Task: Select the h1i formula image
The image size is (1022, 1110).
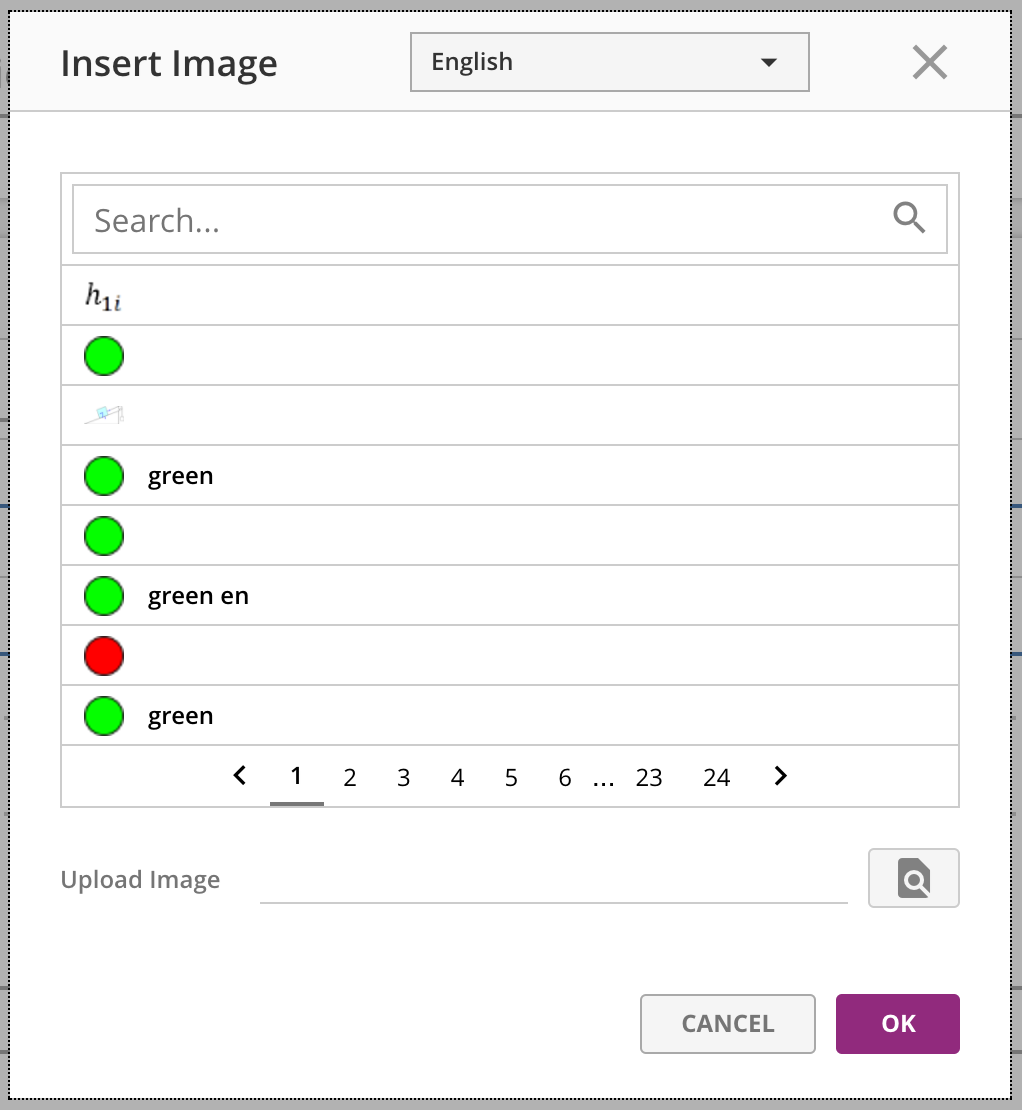Action: click(x=104, y=296)
